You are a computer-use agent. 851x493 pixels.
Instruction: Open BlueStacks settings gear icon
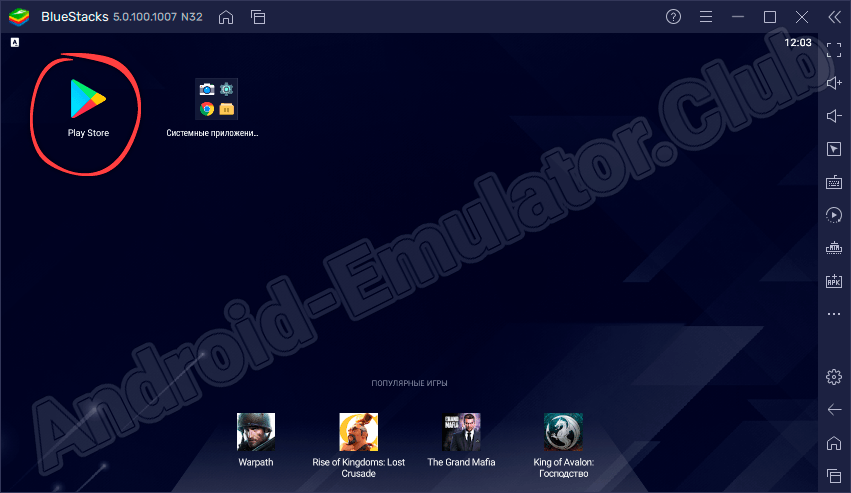coord(833,377)
